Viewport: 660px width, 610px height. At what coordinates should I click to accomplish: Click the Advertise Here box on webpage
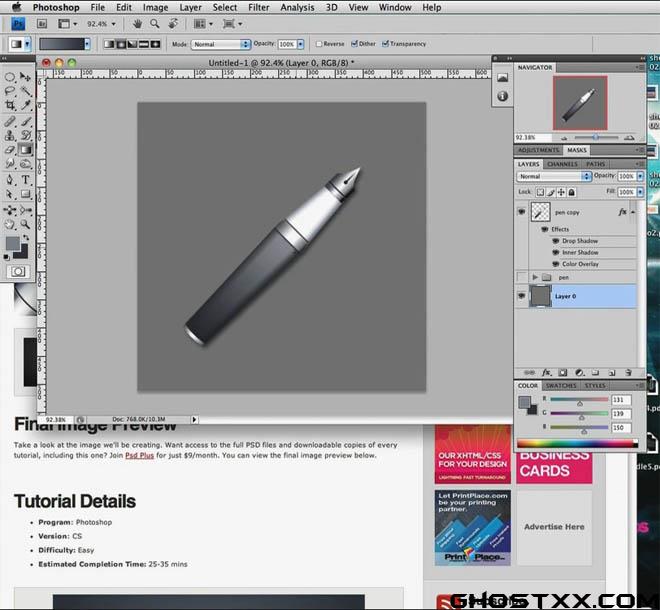coord(554,527)
